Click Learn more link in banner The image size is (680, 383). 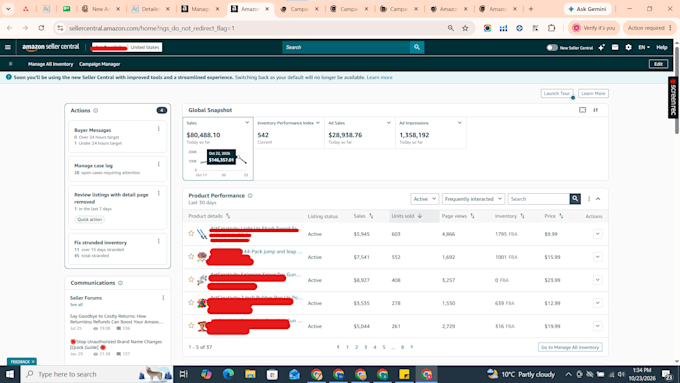point(379,77)
